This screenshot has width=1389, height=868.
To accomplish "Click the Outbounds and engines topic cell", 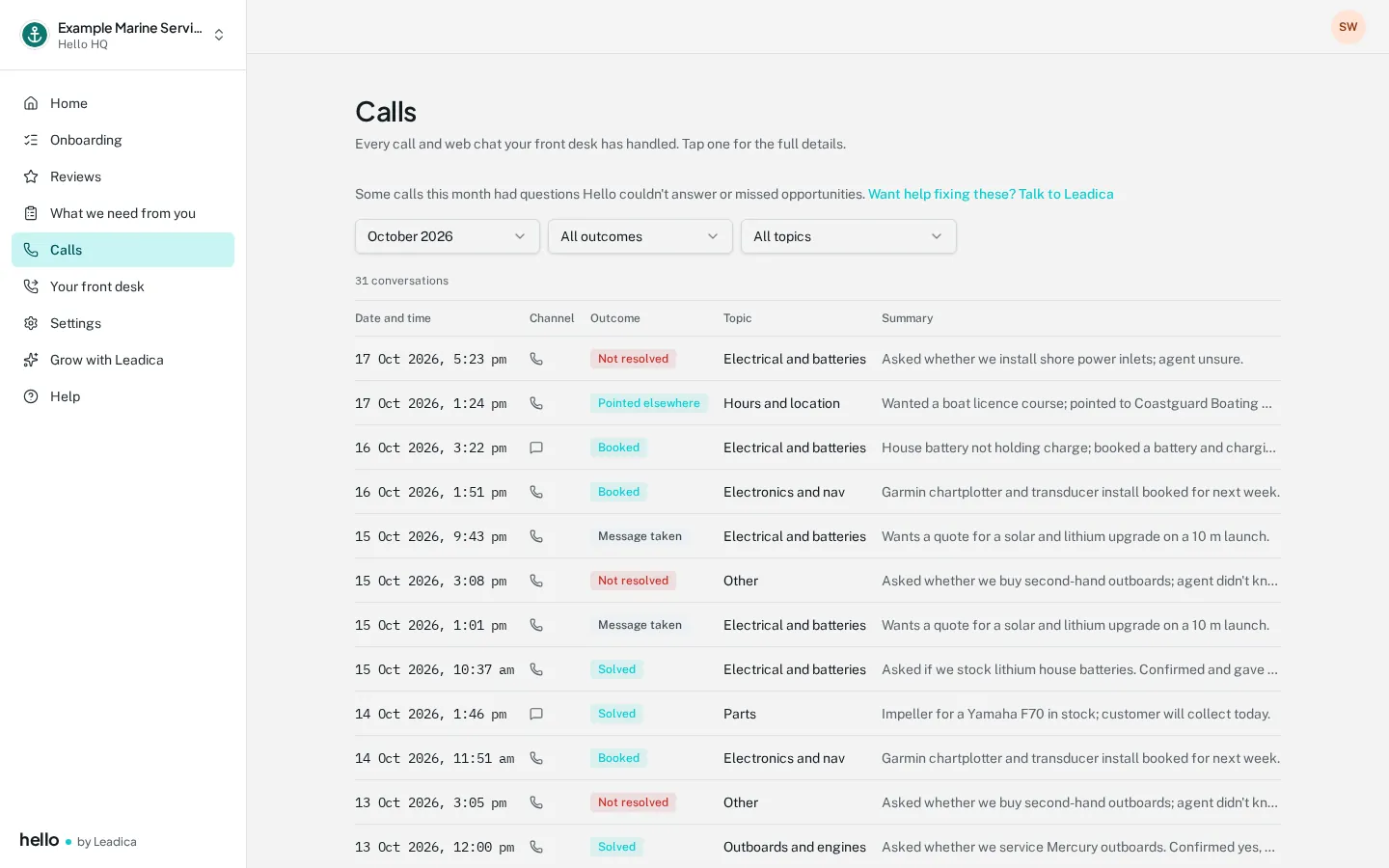I will click(795, 847).
